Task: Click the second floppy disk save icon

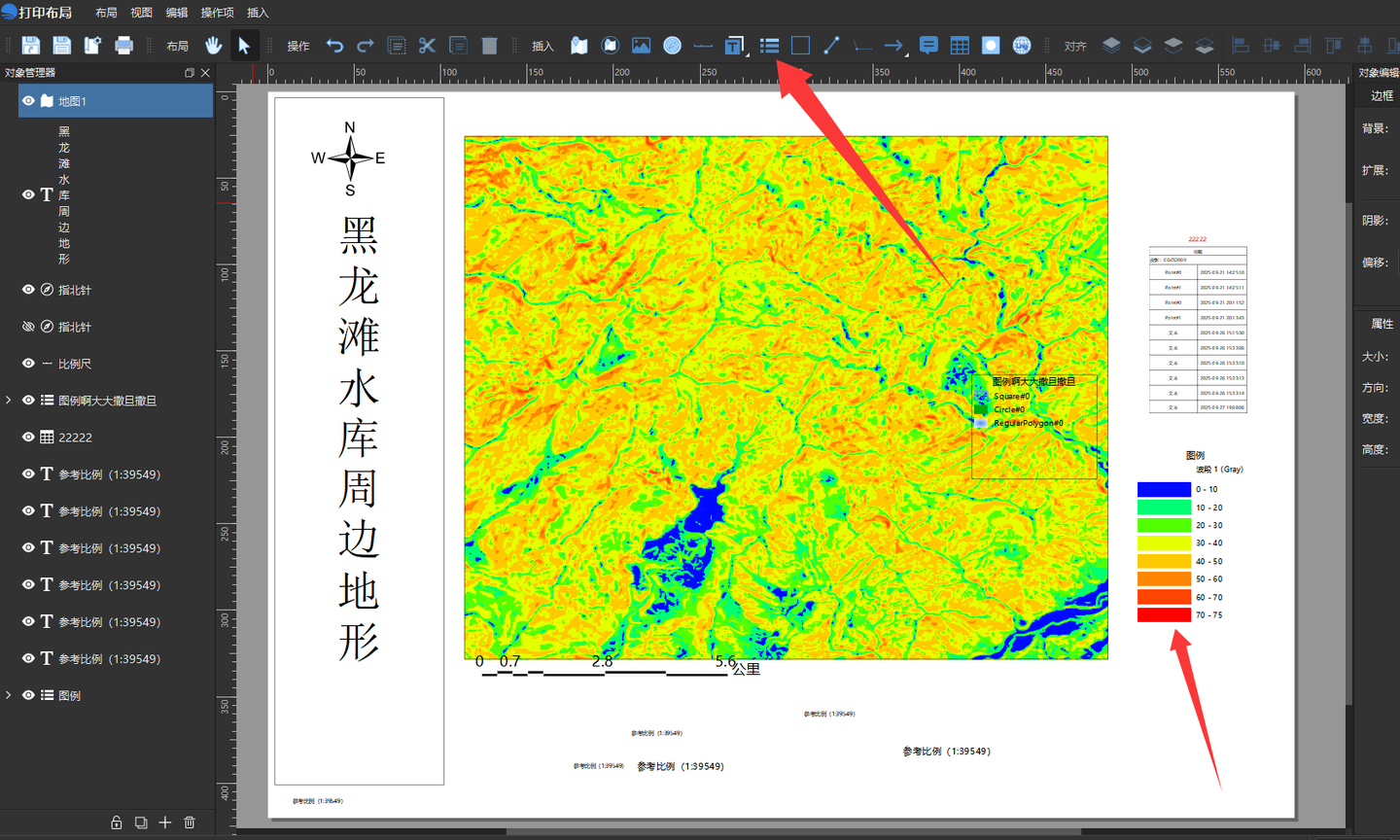Action: [62, 46]
